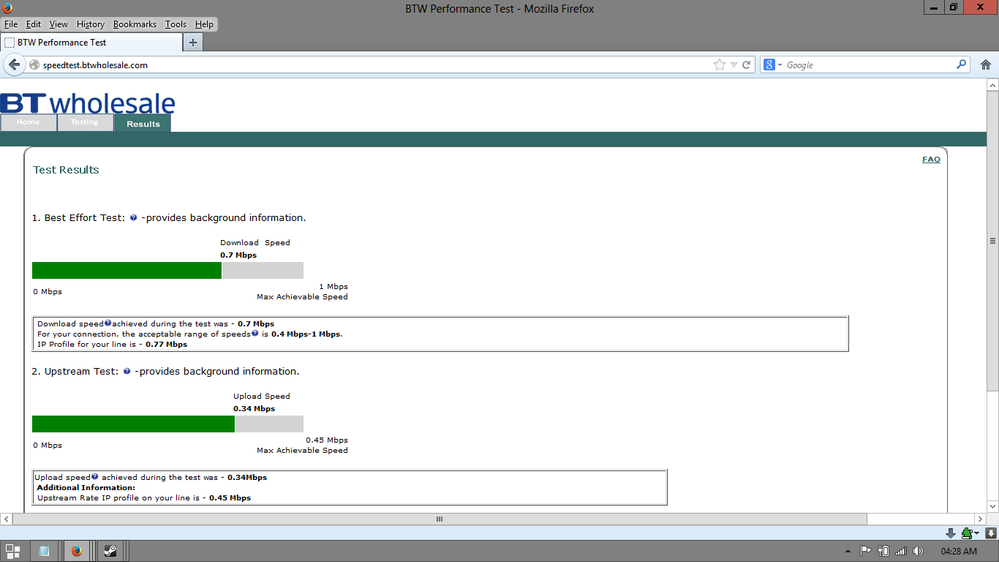Open the downloads arrow in the add-on bar
This screenshot has width=999, height=562.
pyautogui.click(x=950, y=533)
